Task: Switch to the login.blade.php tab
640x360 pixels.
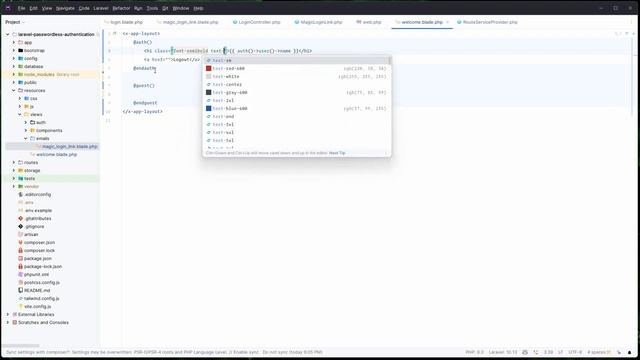Action: [x=124, y=22]
